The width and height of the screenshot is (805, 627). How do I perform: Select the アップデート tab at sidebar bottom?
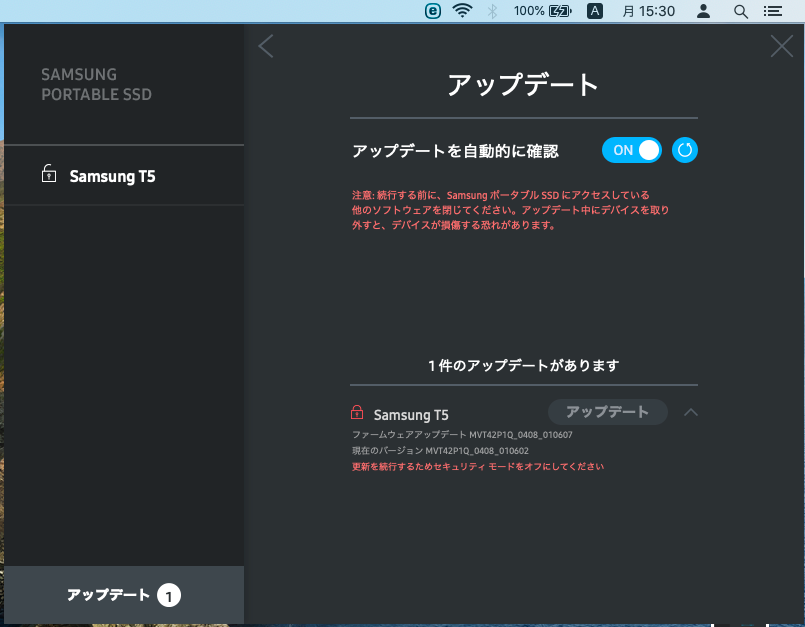(123, 595)
